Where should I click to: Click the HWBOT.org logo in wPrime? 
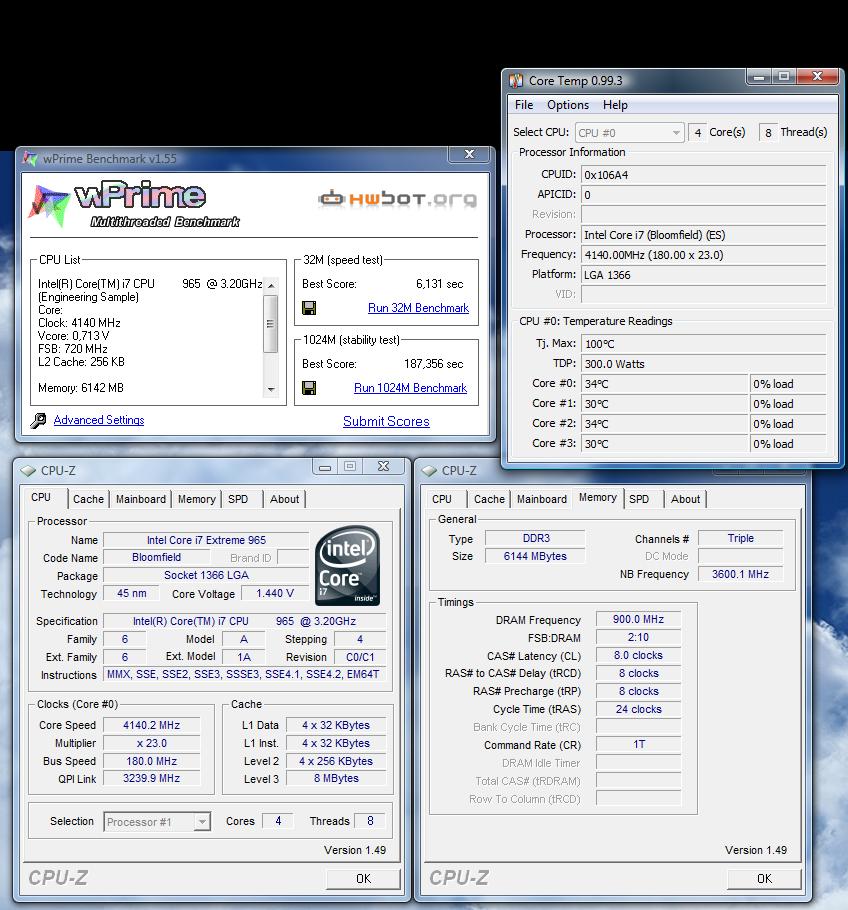click(x=398, y=198)
